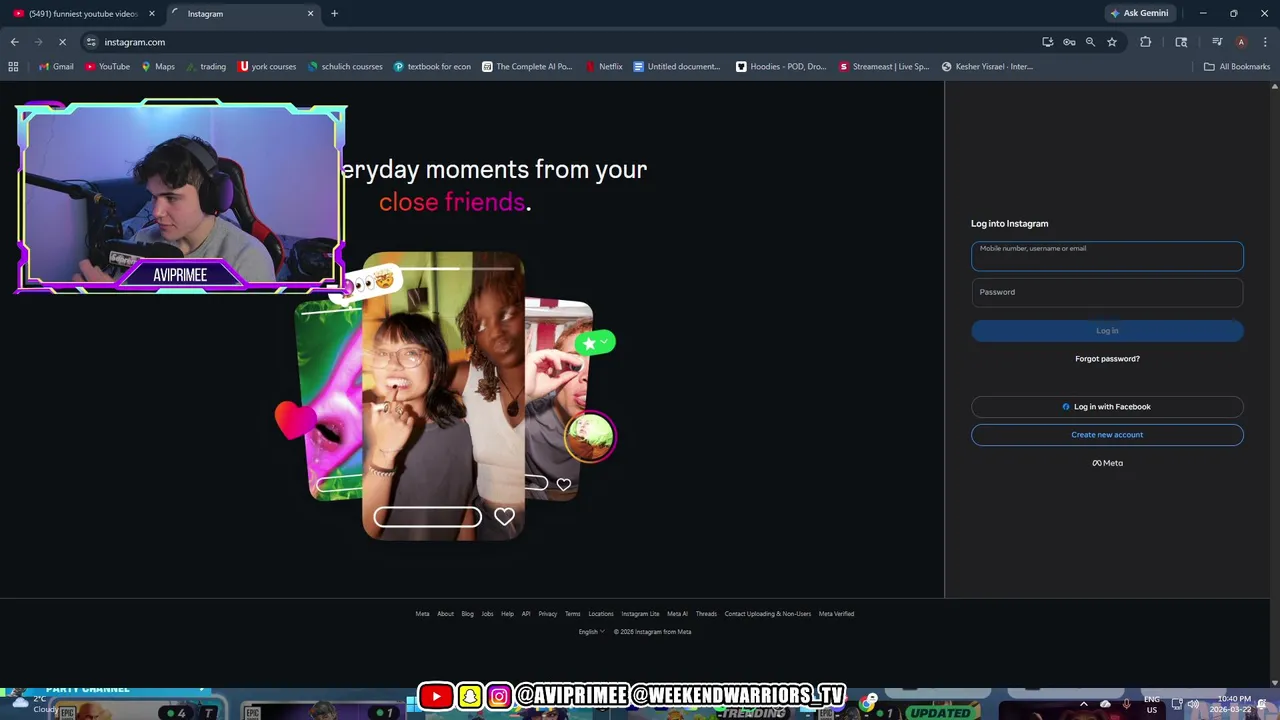Viewport: 1280px width, 720px height.
Task: Close the YouTube tab
Action: pyautogui.click(x=152, y=13)
